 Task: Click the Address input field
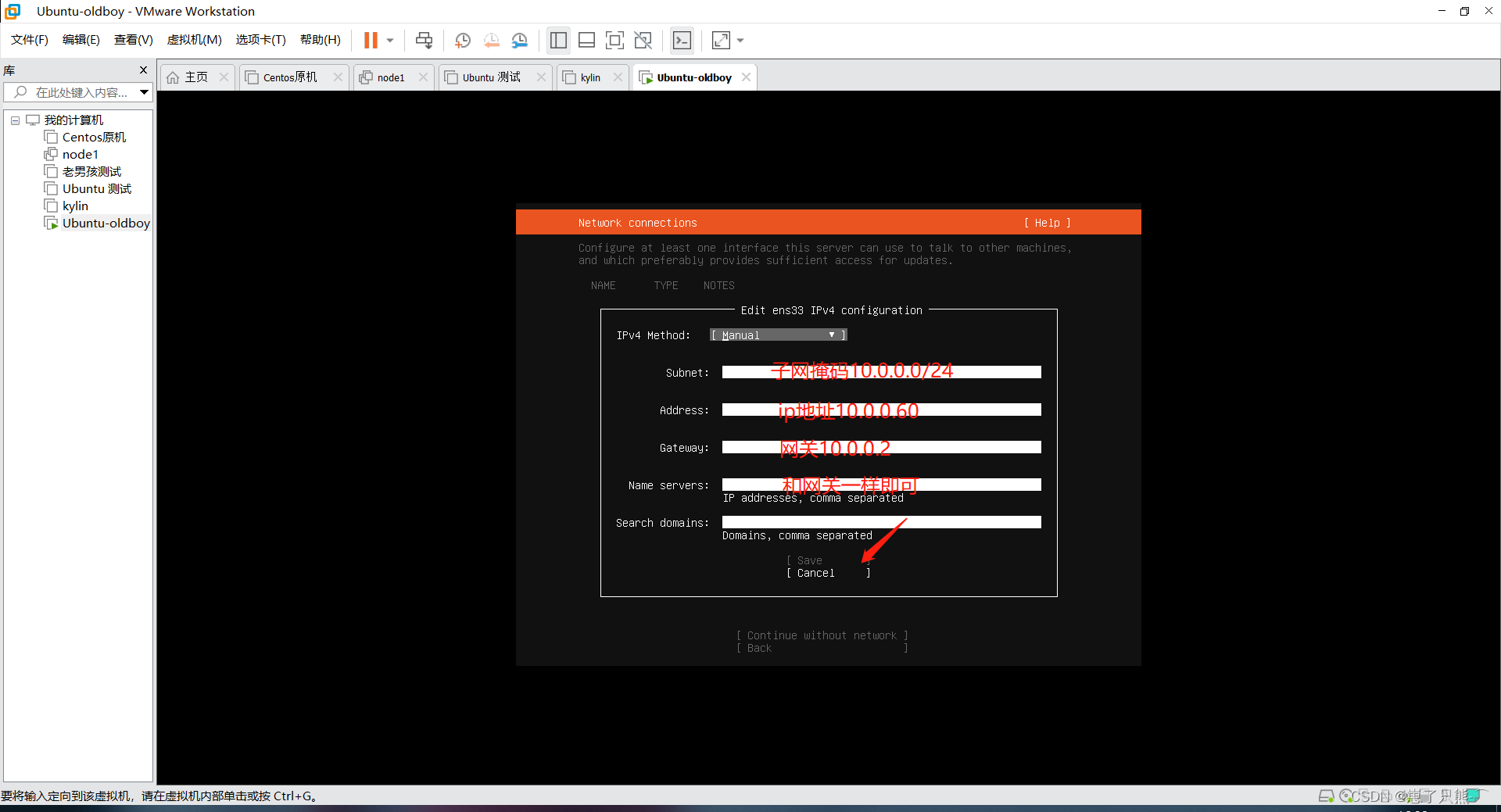[881, 410]
